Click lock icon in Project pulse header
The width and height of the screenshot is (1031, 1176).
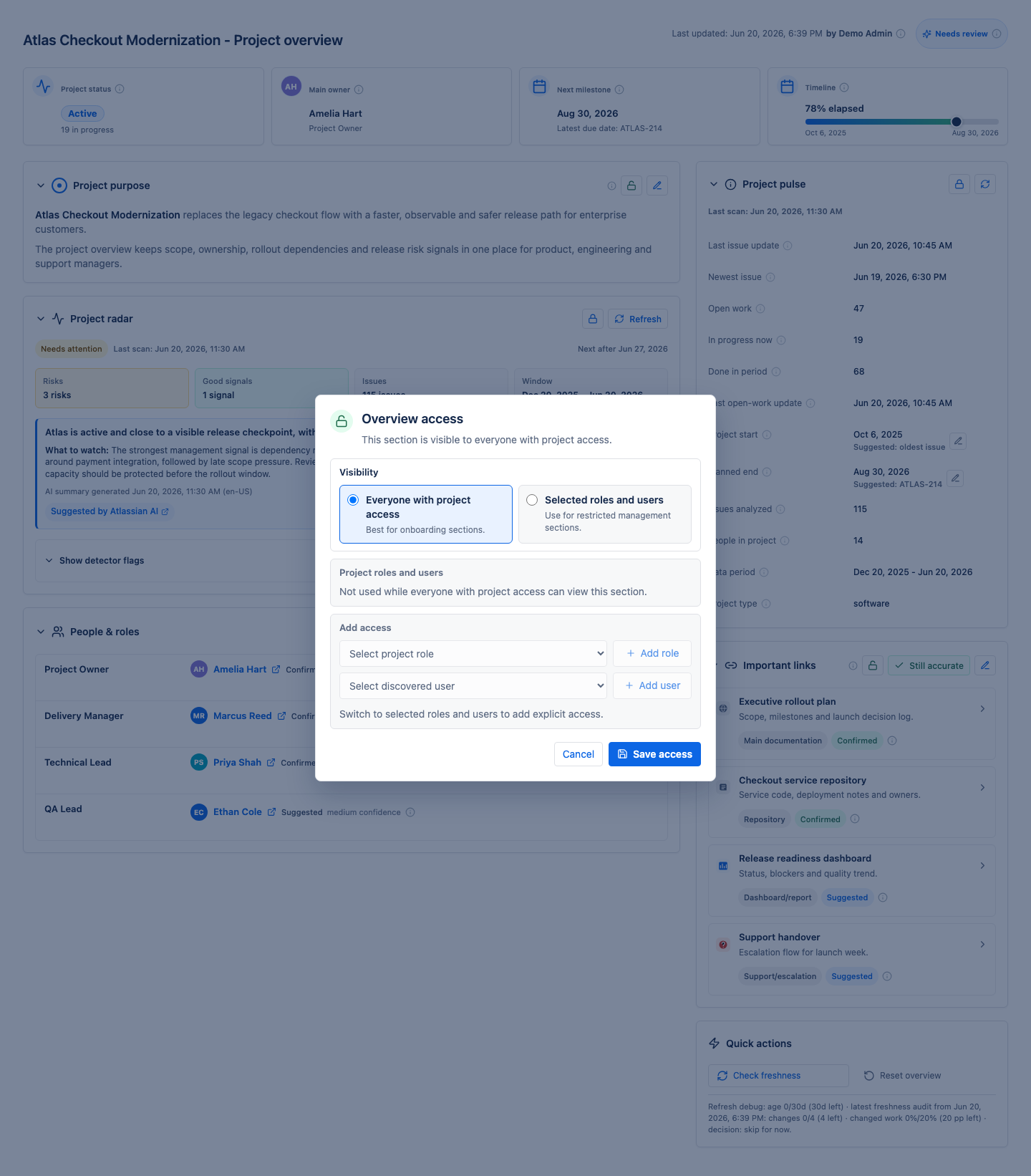pos(959,184)
